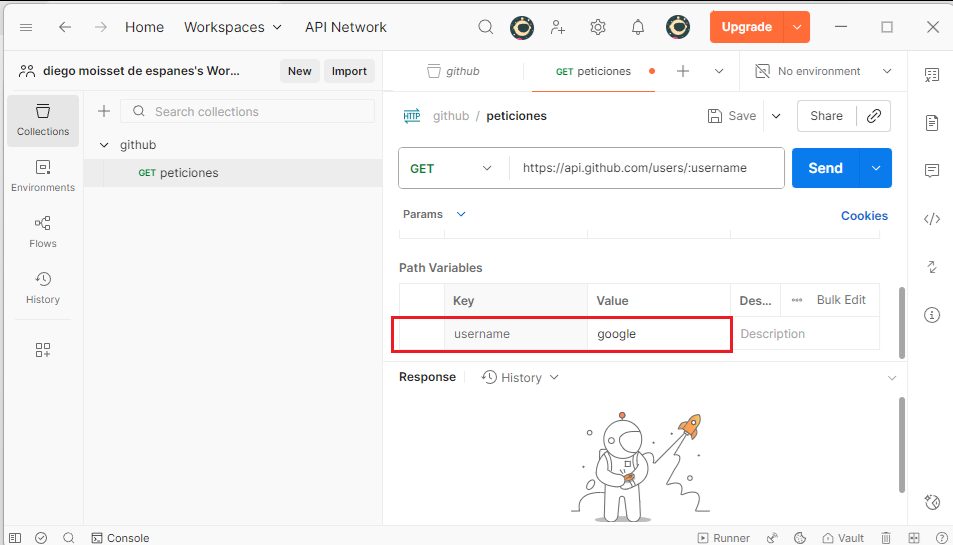Open the Console in status bar

pos(120,538)
